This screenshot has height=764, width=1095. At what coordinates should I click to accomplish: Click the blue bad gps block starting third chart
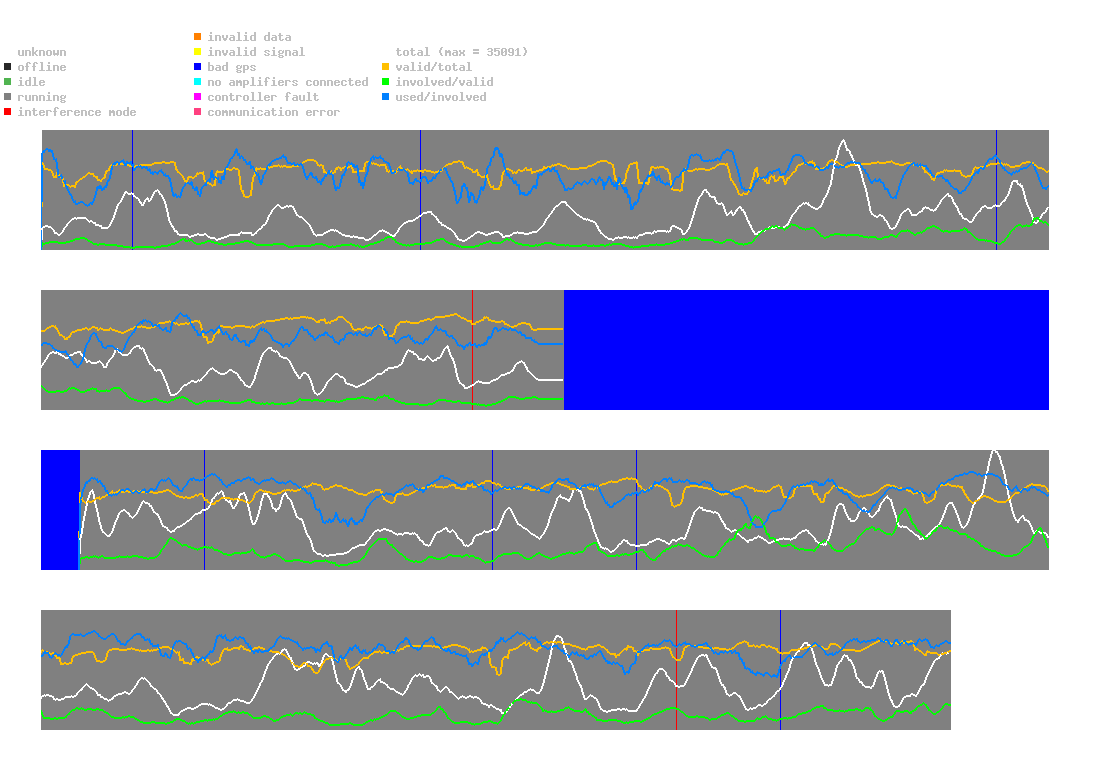60,510
